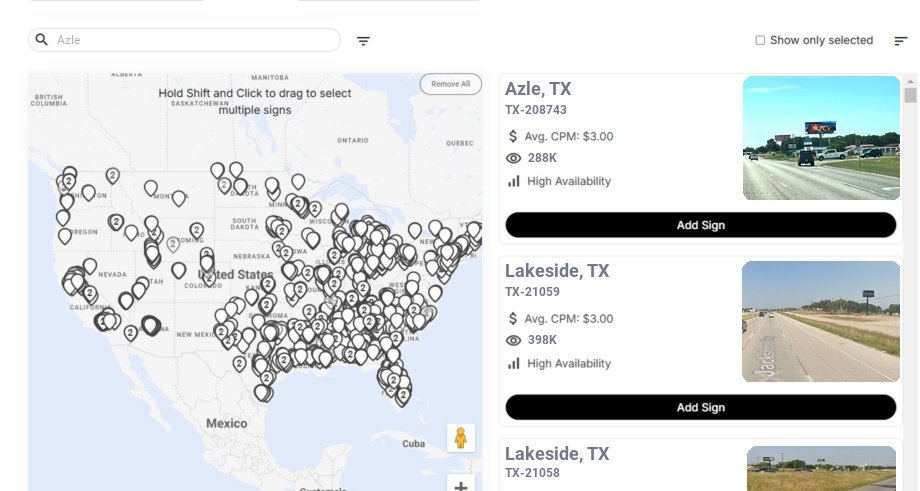Click the Azle Avg. CPM dollar icon
Screen dimensions: 920x491
(x=514, y=136)
